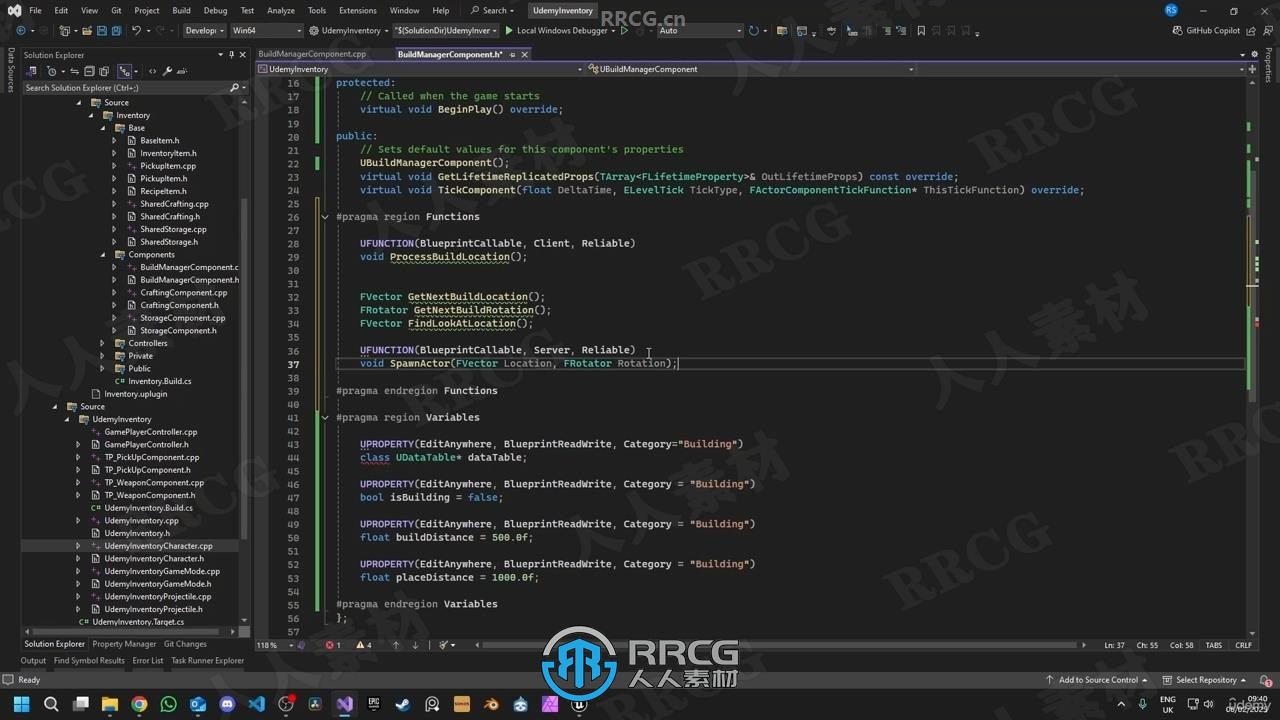Open the Debug menu
The image size is (1280, 720).
215,10
